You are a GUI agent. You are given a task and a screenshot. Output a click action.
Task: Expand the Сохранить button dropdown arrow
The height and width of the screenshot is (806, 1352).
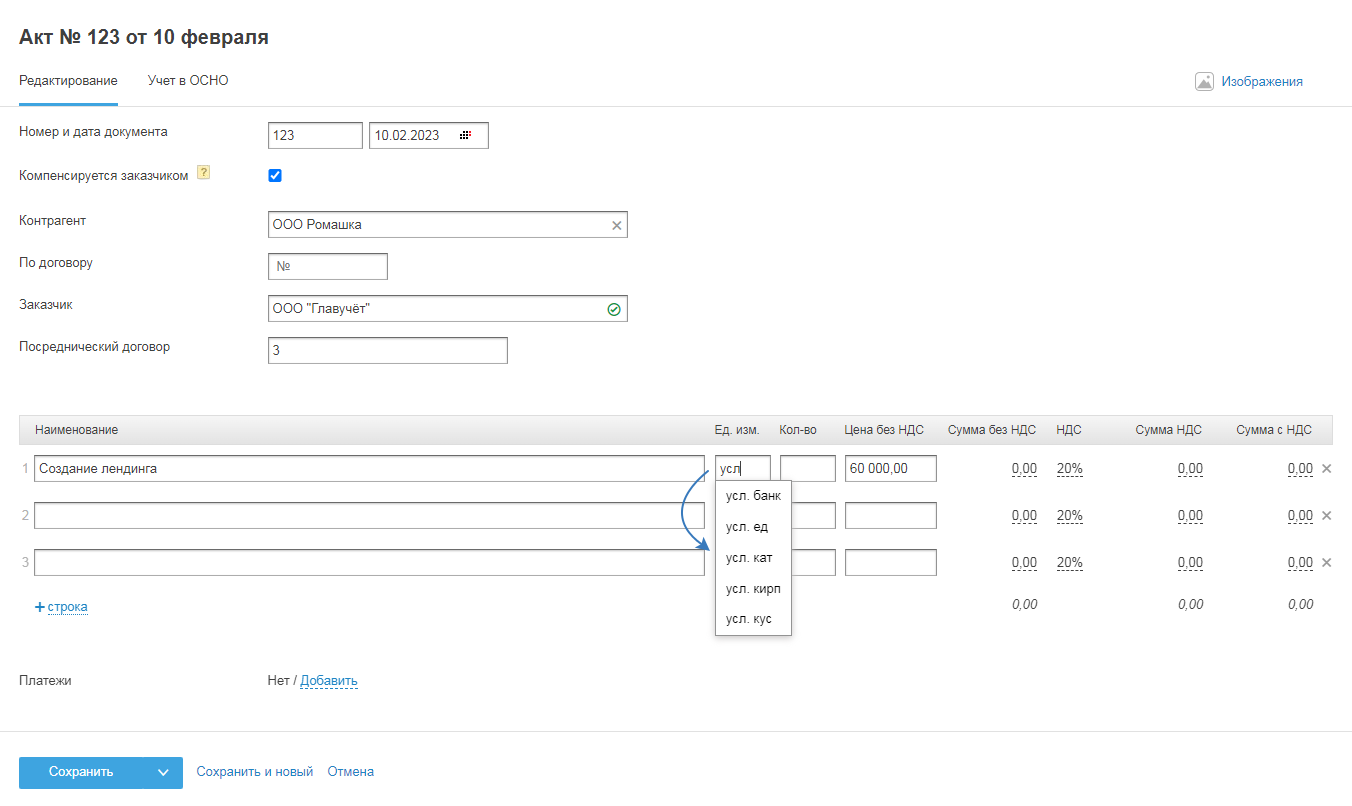163,772
